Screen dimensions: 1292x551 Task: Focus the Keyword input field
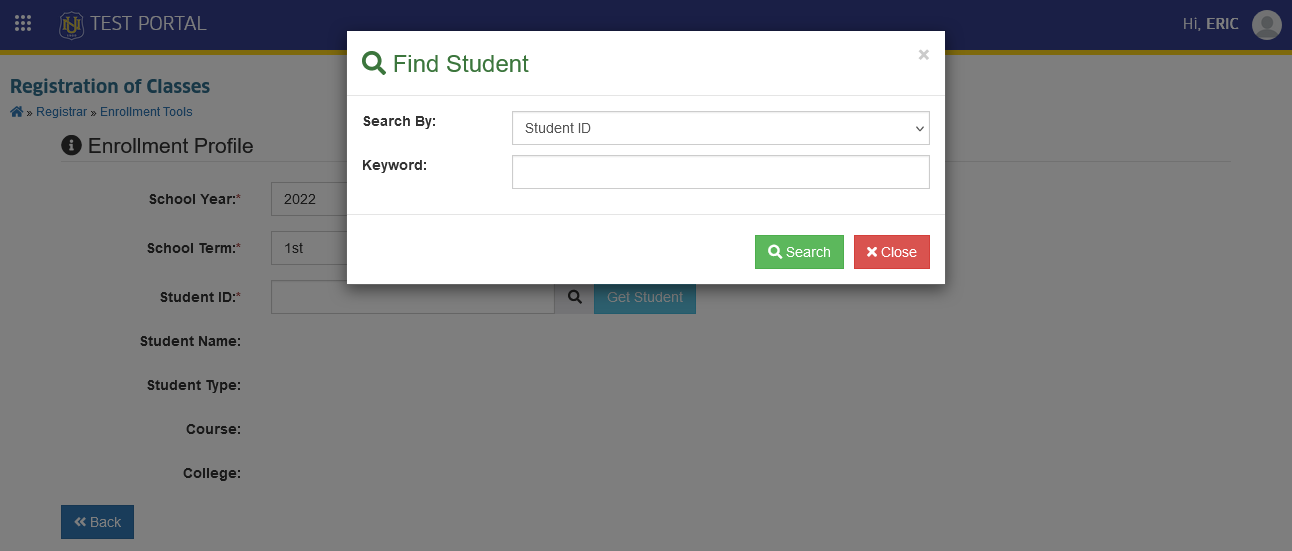pos(721,172)
